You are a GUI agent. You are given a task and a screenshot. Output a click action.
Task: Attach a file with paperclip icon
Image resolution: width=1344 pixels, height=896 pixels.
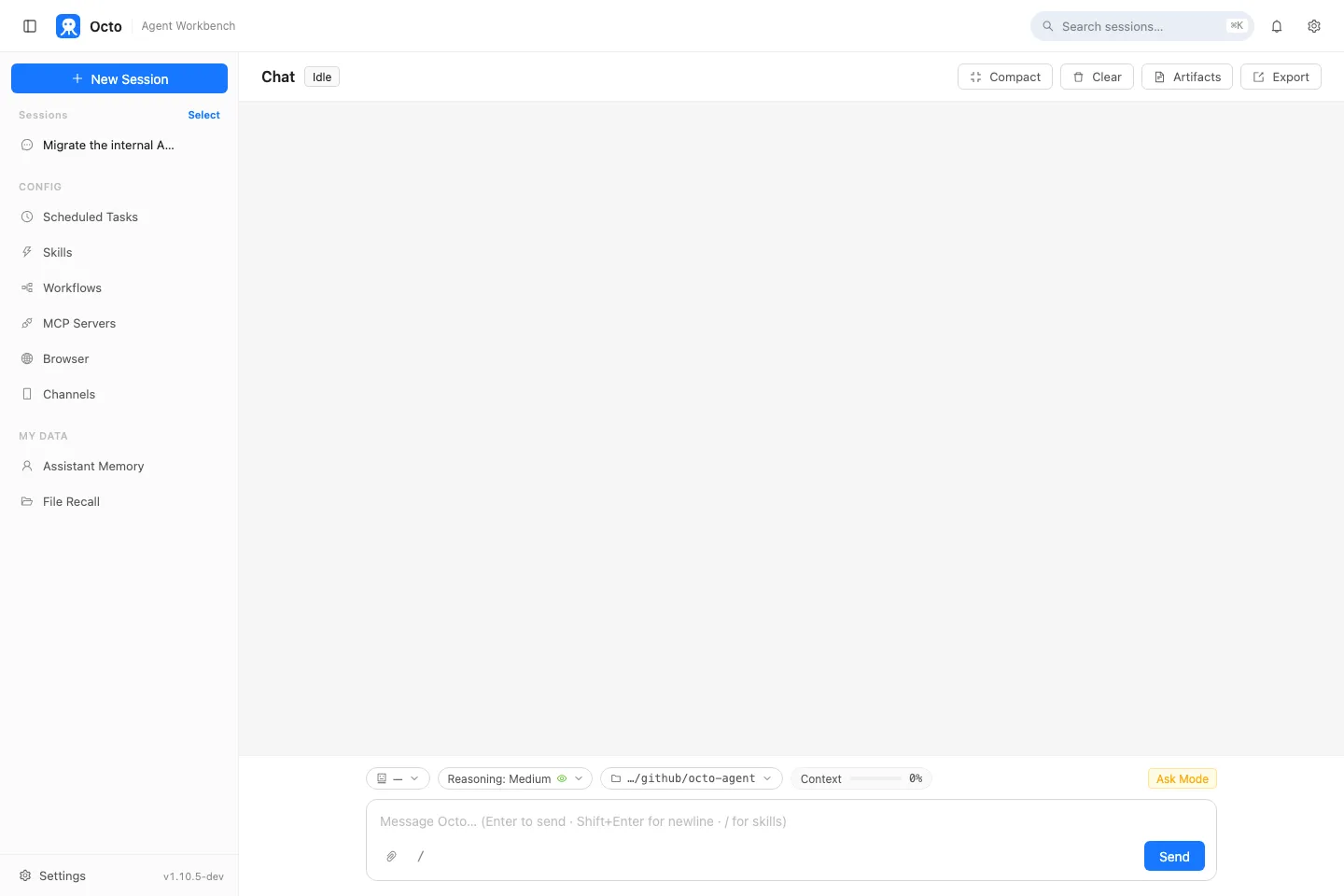click(x=392, y=856)
